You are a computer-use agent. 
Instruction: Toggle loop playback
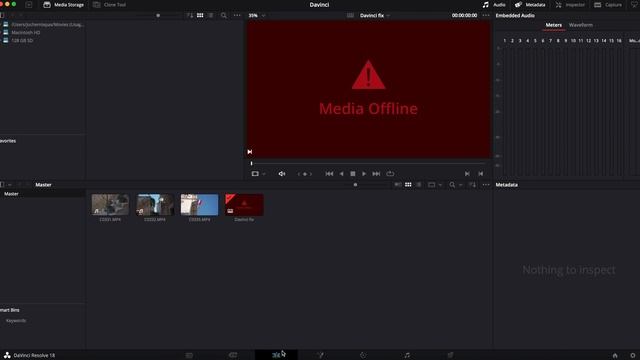tap(390, 174)
